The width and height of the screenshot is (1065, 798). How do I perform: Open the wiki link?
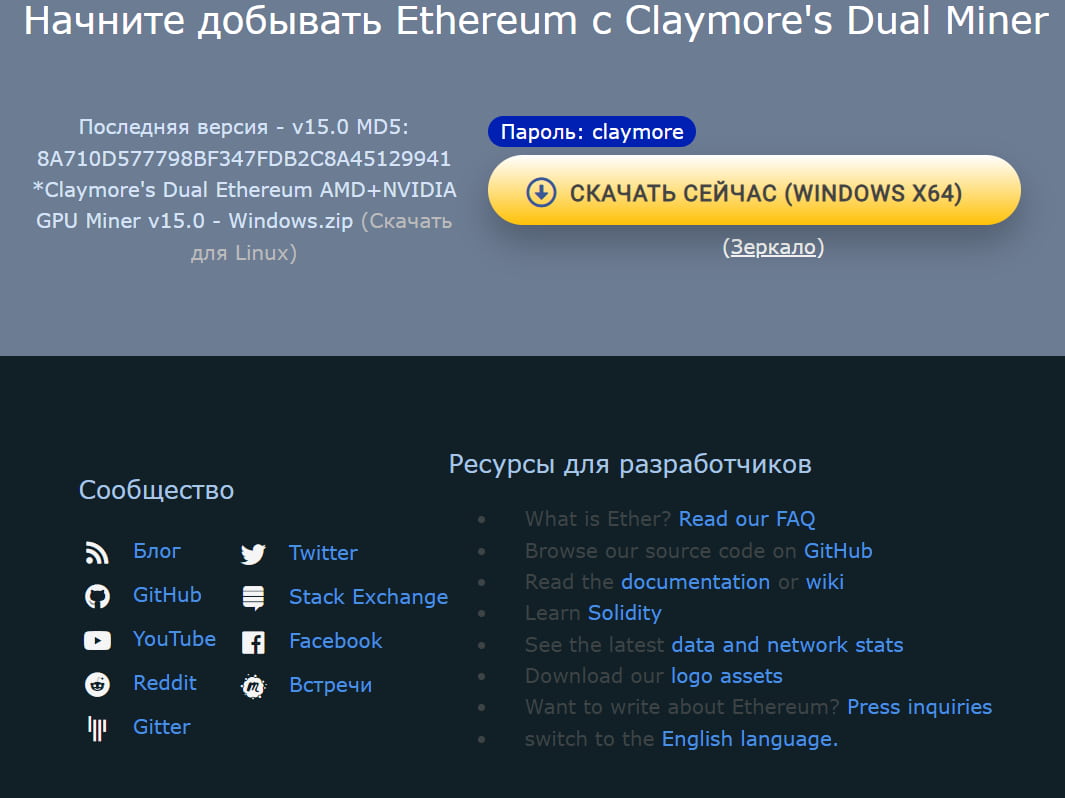[825, 582]
